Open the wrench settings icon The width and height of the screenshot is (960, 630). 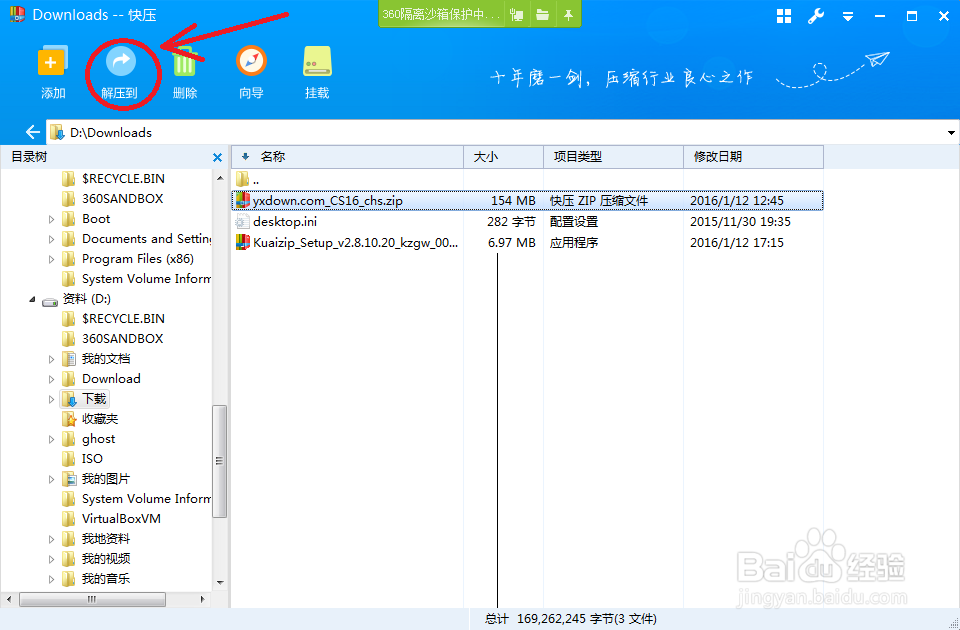click(816, 17)
